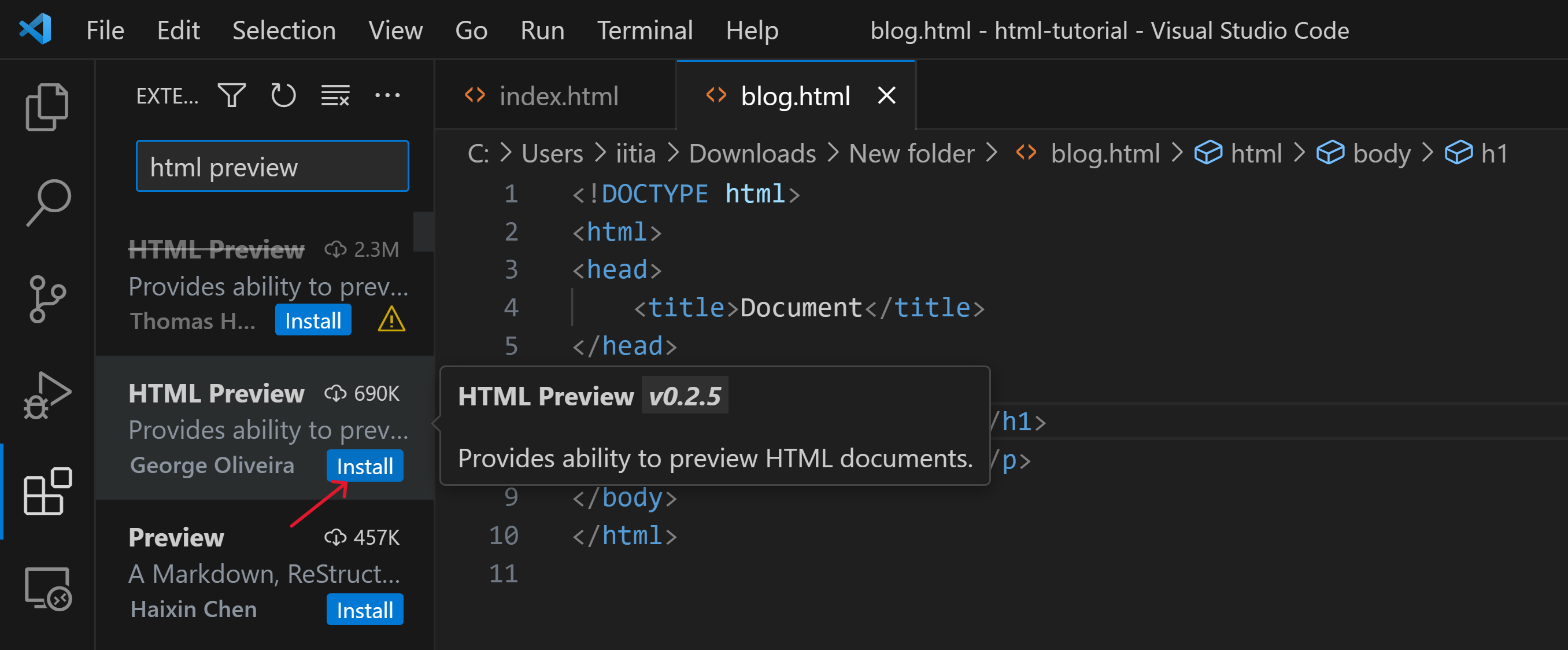Click the Downloads breadcrumb segment
1568x650 pixels.
pos(752,153)
